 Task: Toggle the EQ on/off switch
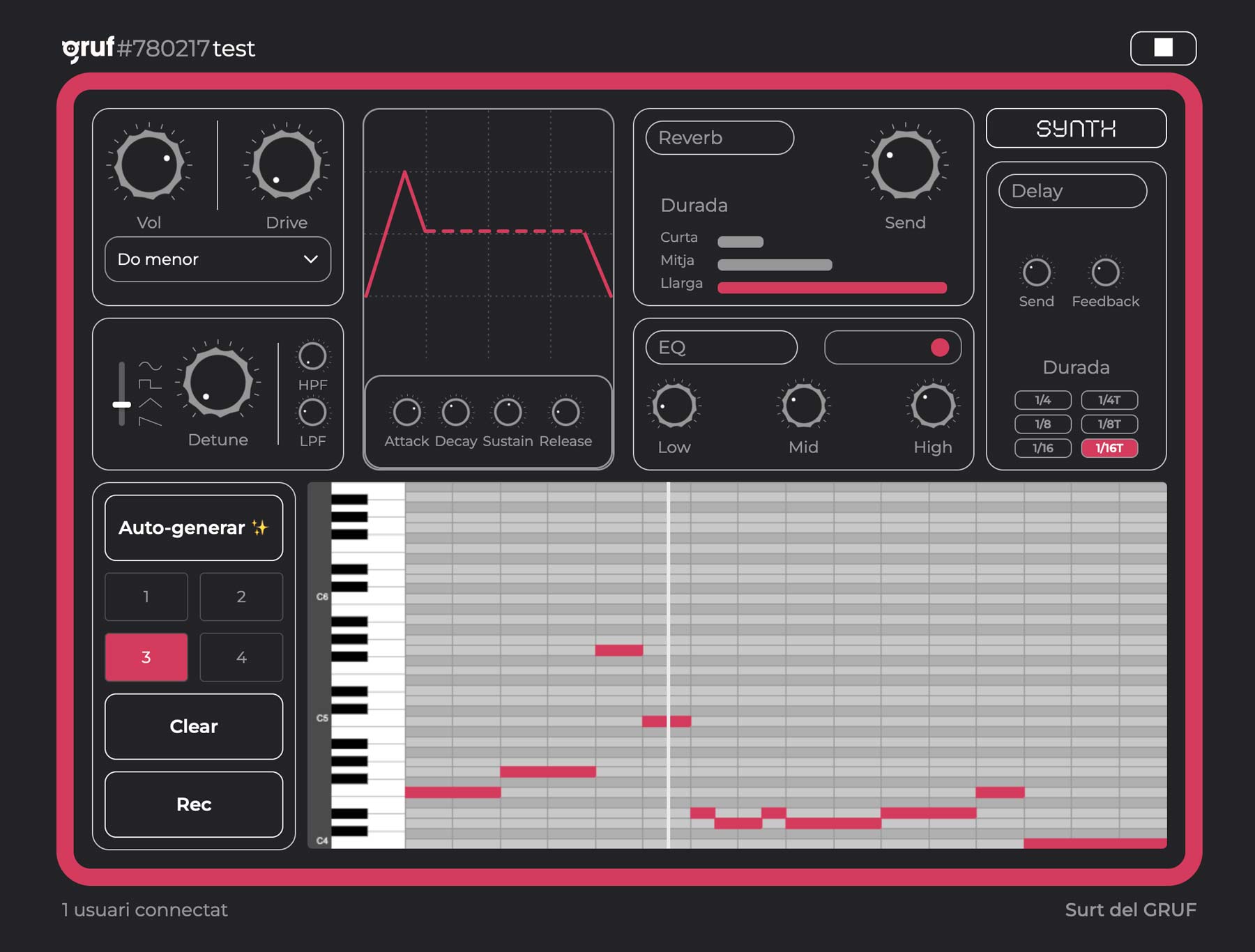[x=893, y=348]
